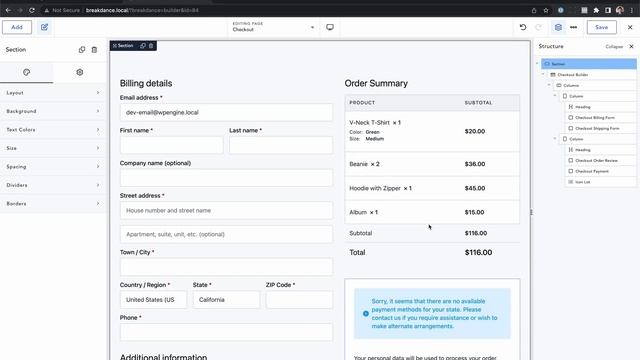Click the Billing details heading
The height and width of the screenshot is (360, 640).
(x=146, y=83)
